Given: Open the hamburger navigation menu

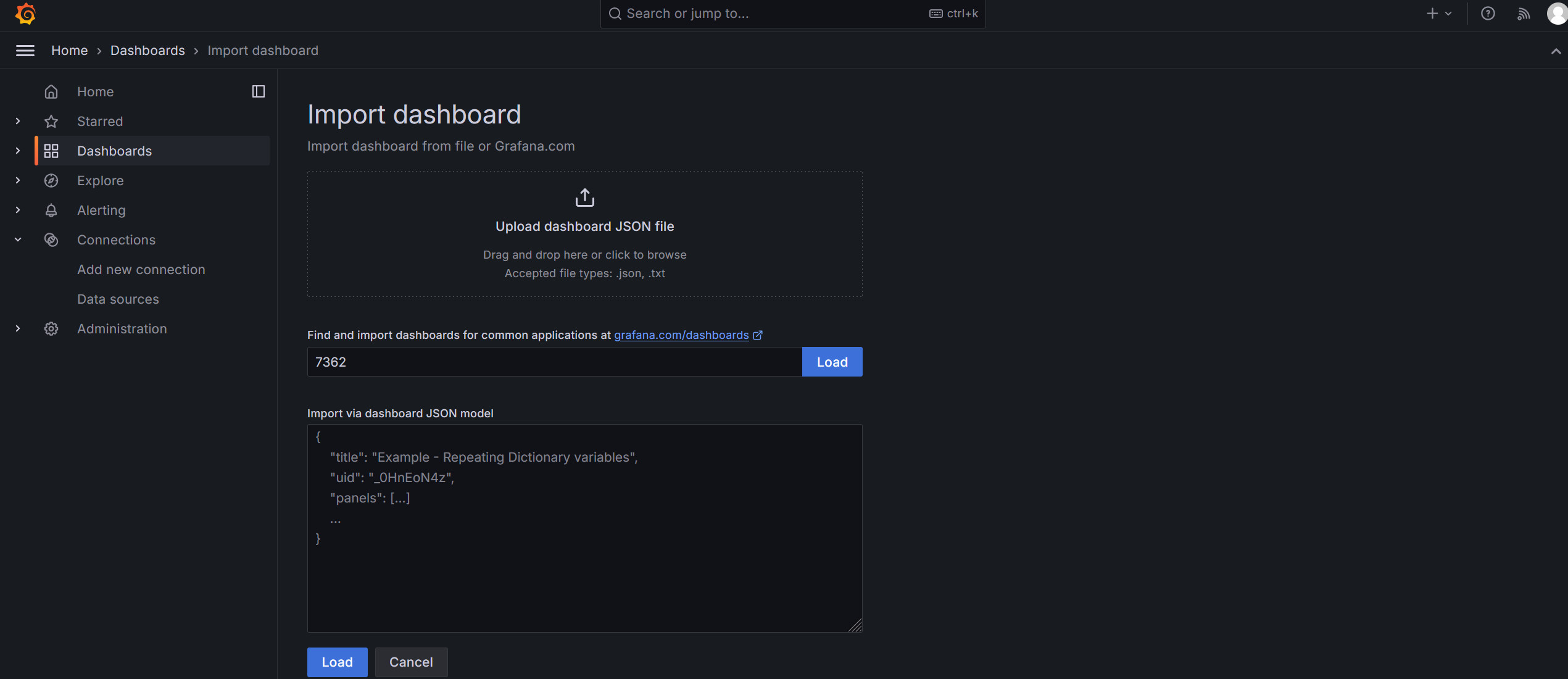Looking at the screenshot, I should pyautogui.click(x=25, y=51).
